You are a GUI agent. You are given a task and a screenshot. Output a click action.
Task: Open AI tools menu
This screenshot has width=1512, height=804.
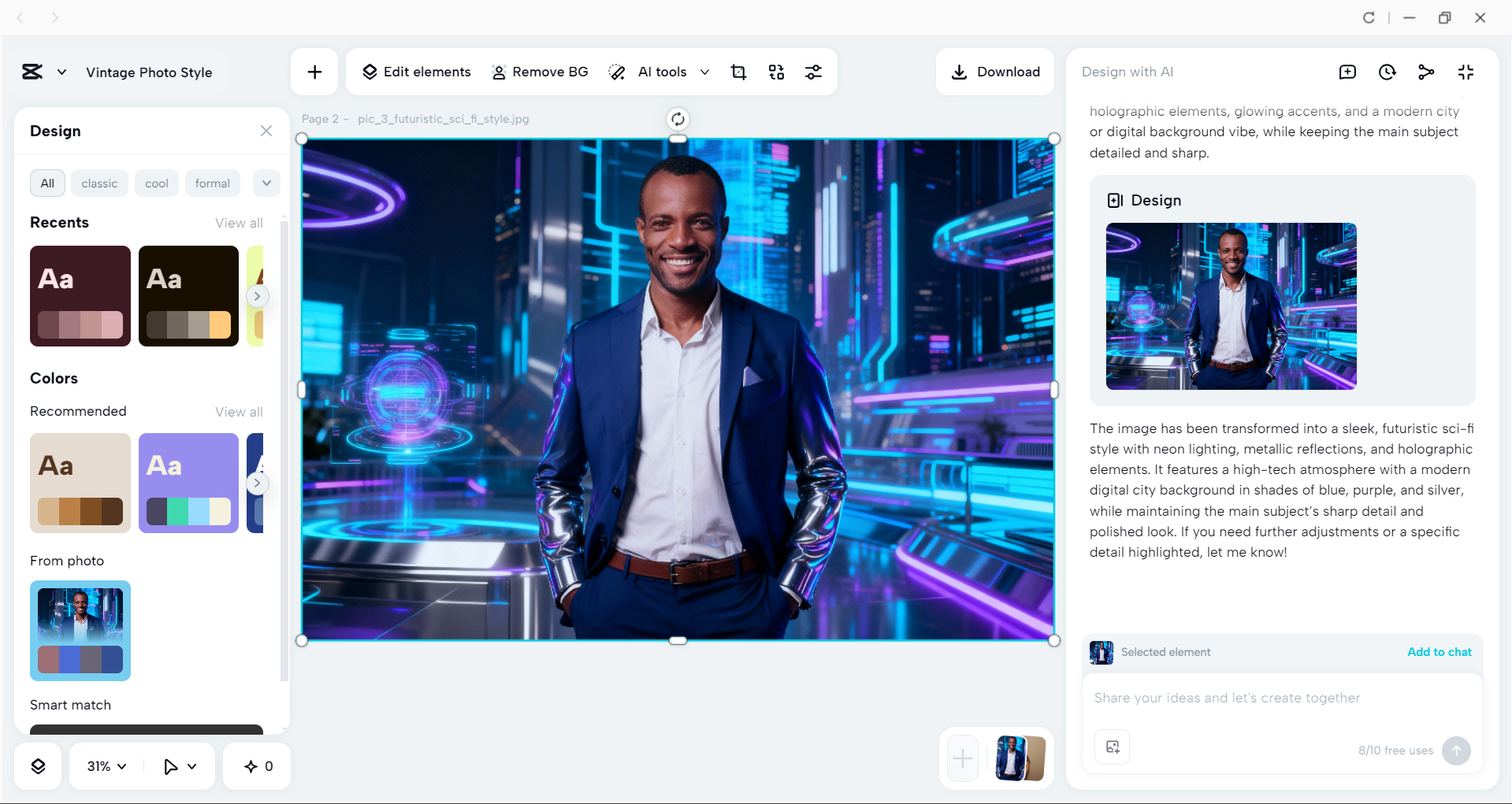click(x=648, y=72)
